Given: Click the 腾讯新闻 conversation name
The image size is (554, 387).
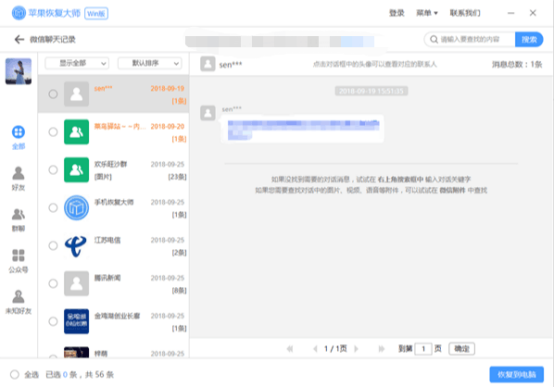Looking at the screenshot, I should click(x=107, y=278).
